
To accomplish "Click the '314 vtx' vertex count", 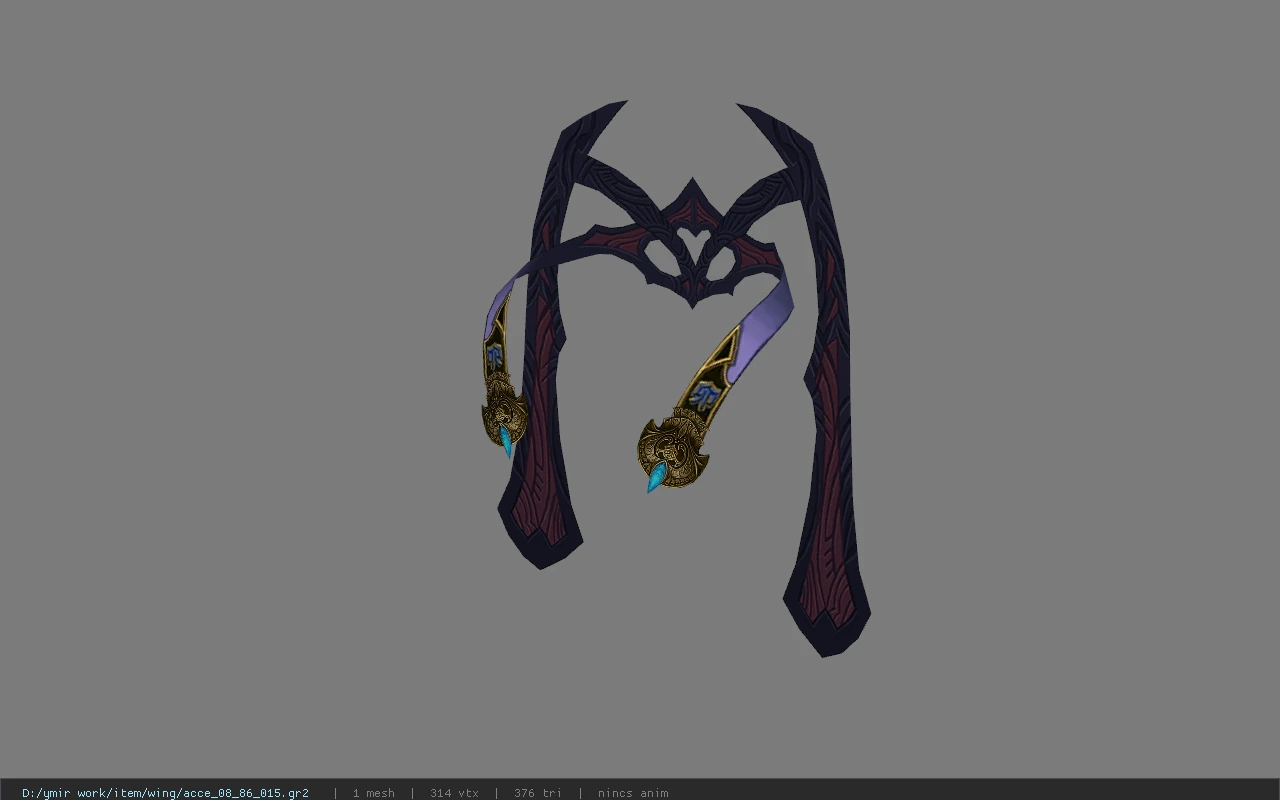I will 454,793.
